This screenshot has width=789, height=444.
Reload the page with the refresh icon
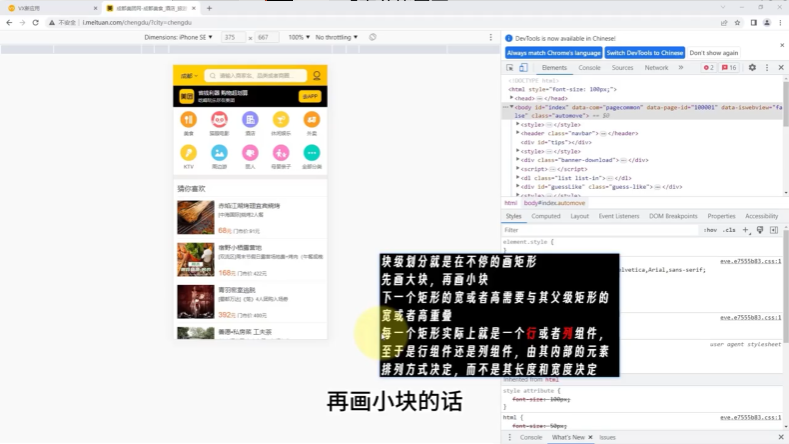[x=35, y=23]
